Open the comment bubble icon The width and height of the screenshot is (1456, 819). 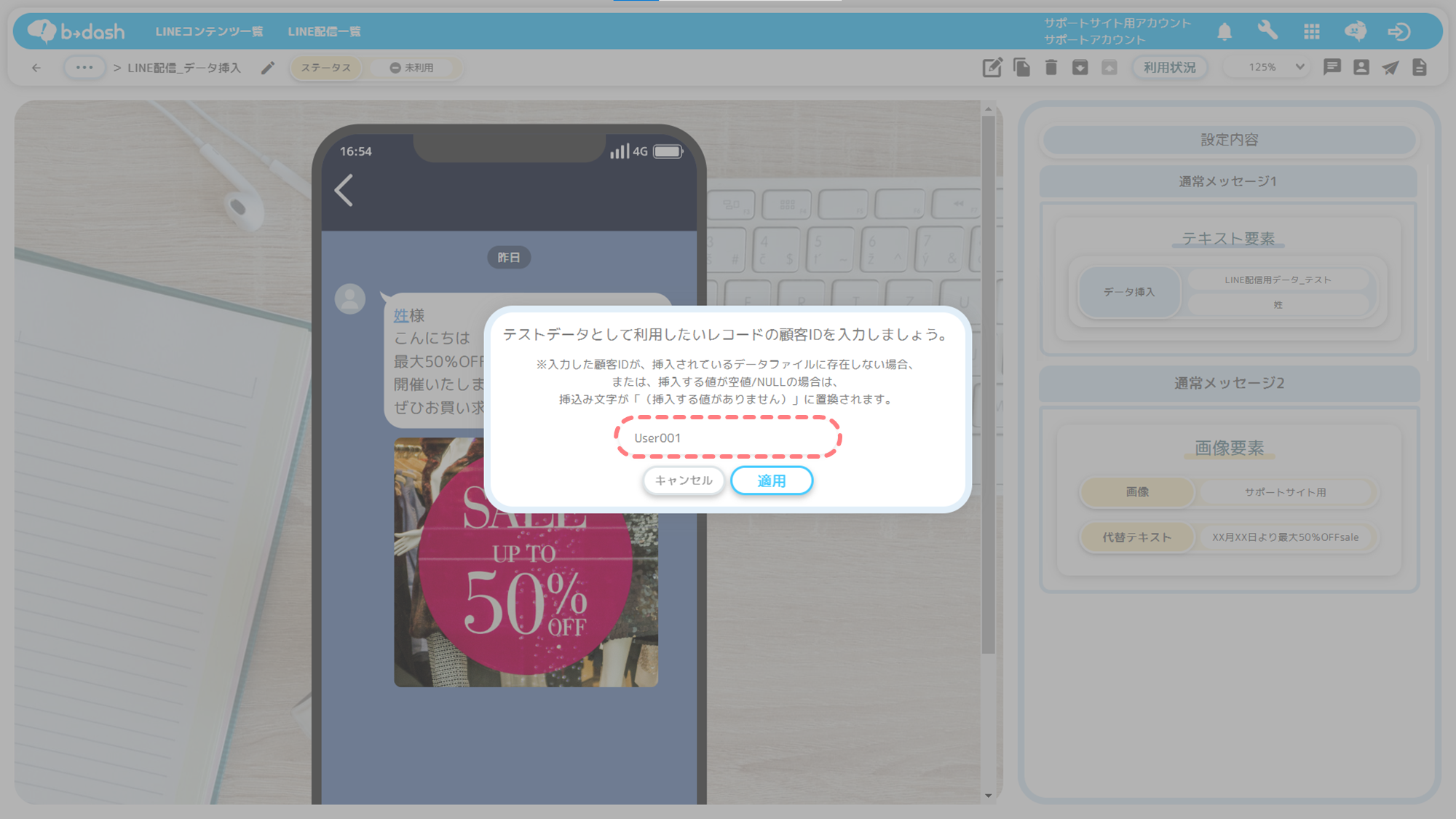1332,68
